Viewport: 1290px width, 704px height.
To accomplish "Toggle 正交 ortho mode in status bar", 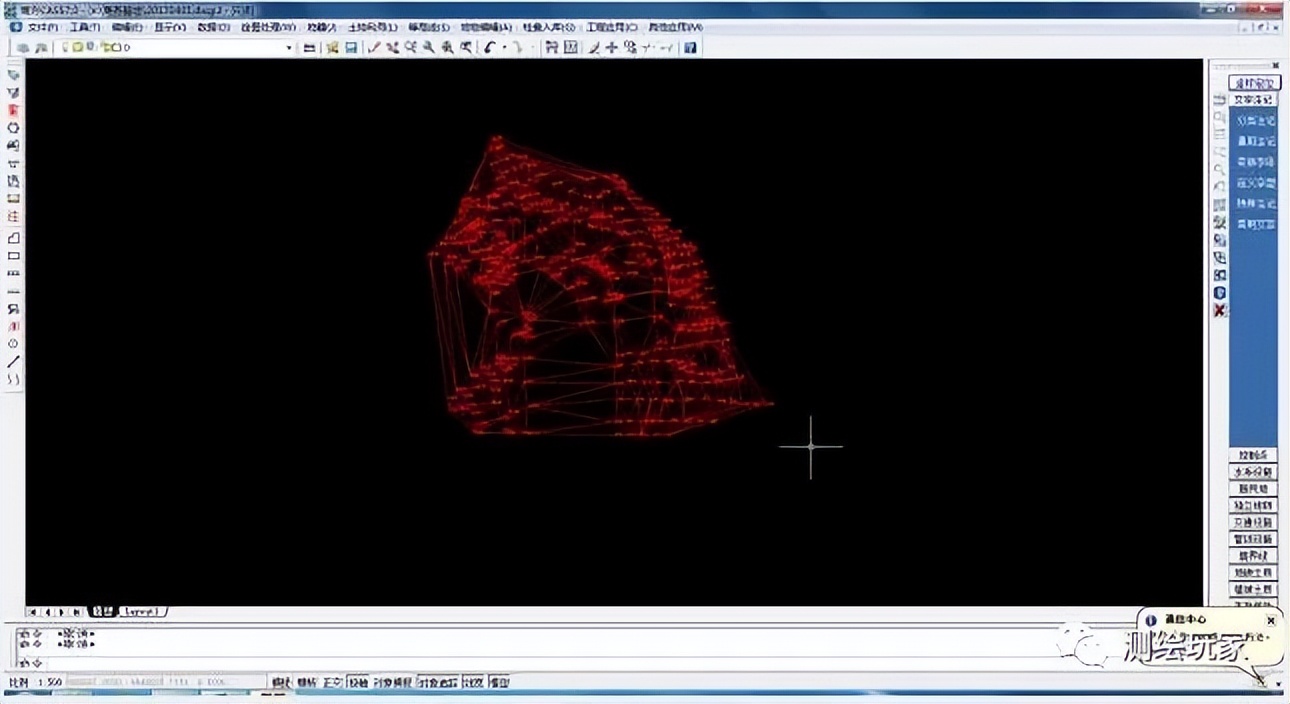I will click(x=331, y=682).
